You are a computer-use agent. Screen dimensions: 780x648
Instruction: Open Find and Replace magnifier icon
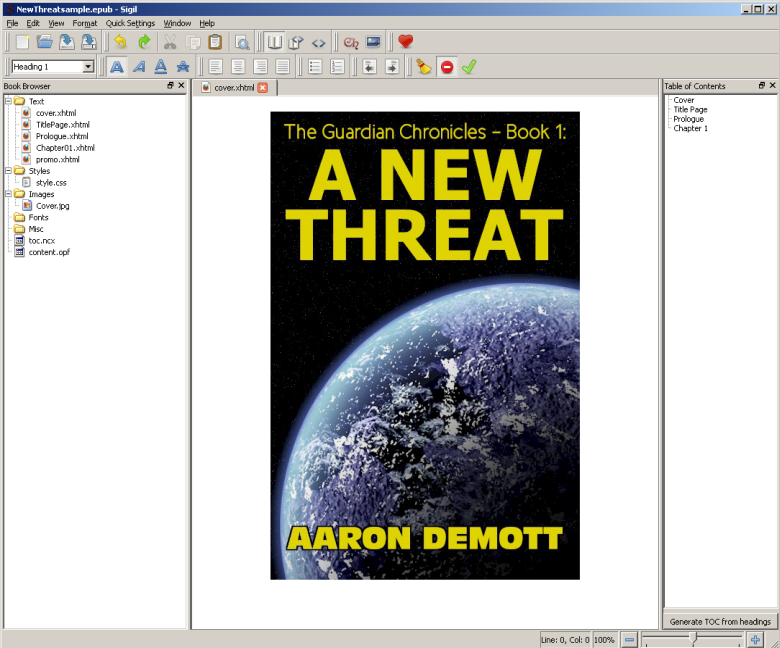point(241,42)
